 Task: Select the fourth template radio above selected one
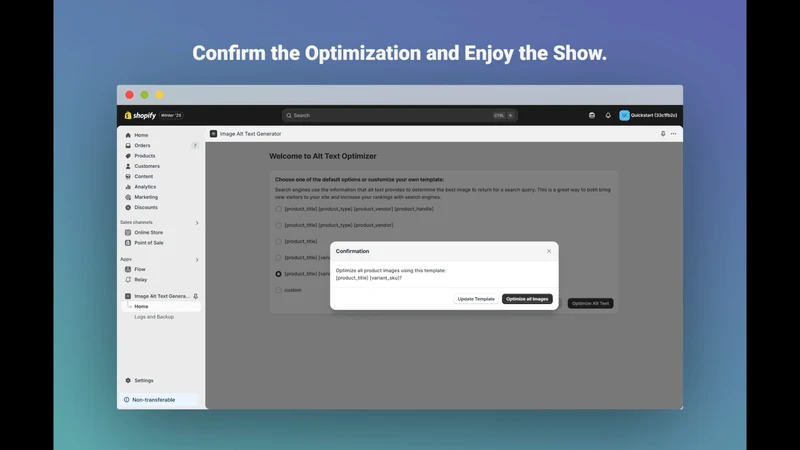click(279, 258)
